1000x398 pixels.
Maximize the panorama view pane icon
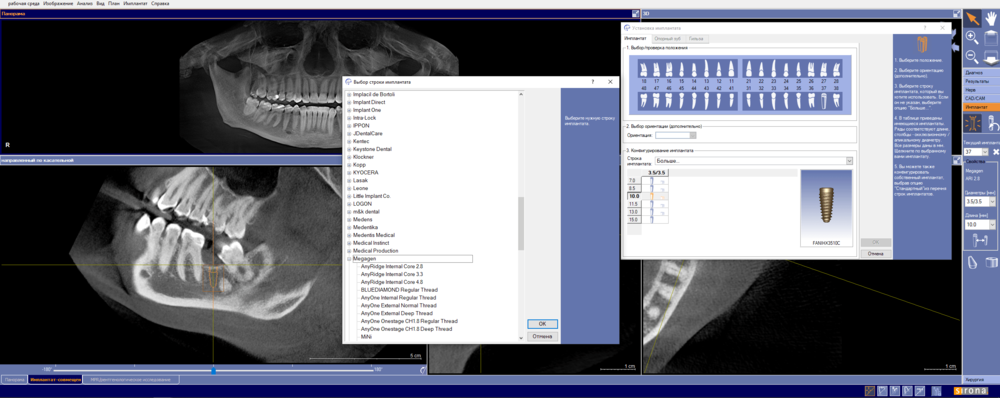pos(635,13)
